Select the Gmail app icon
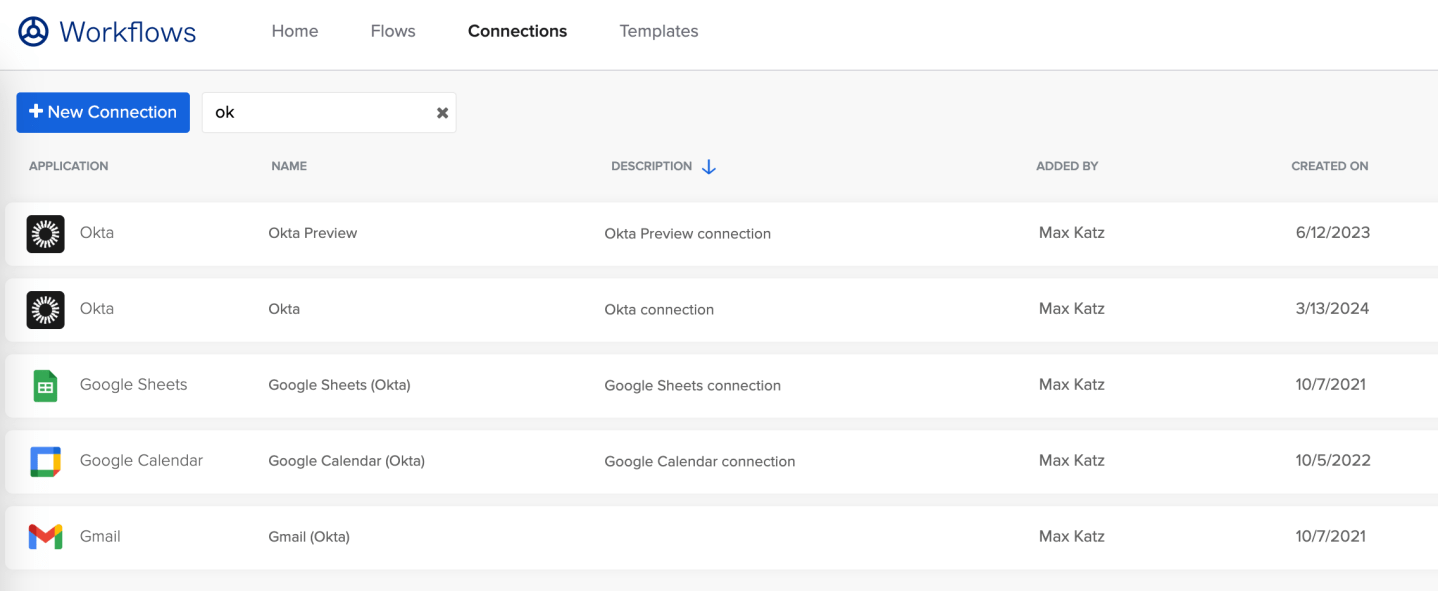 45,536
